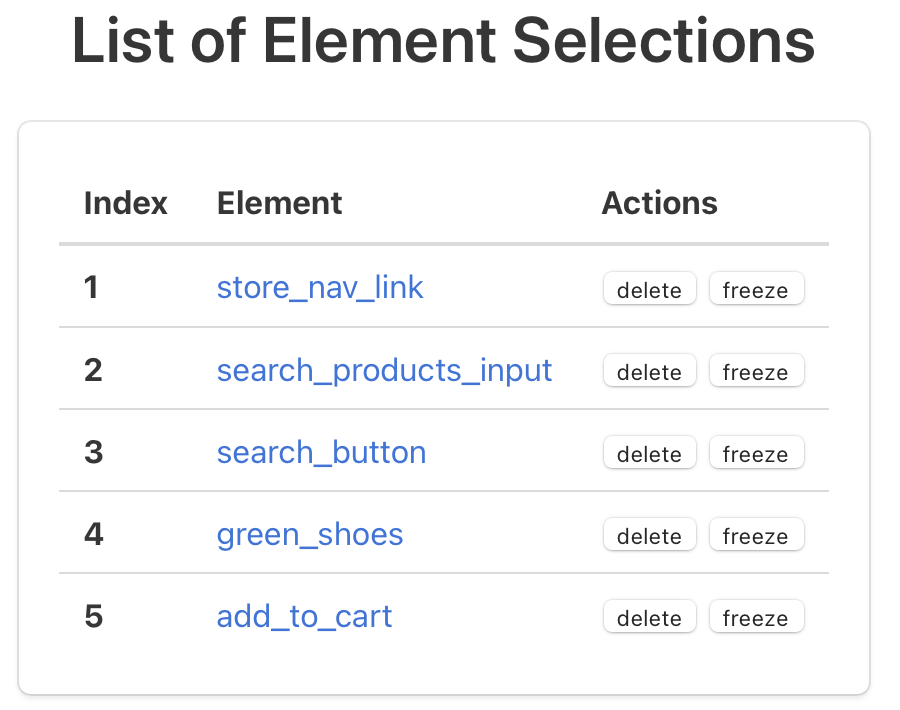Screen dimensions: 900x710
Task: Open the search_products_input element
Action: (384, 370)
